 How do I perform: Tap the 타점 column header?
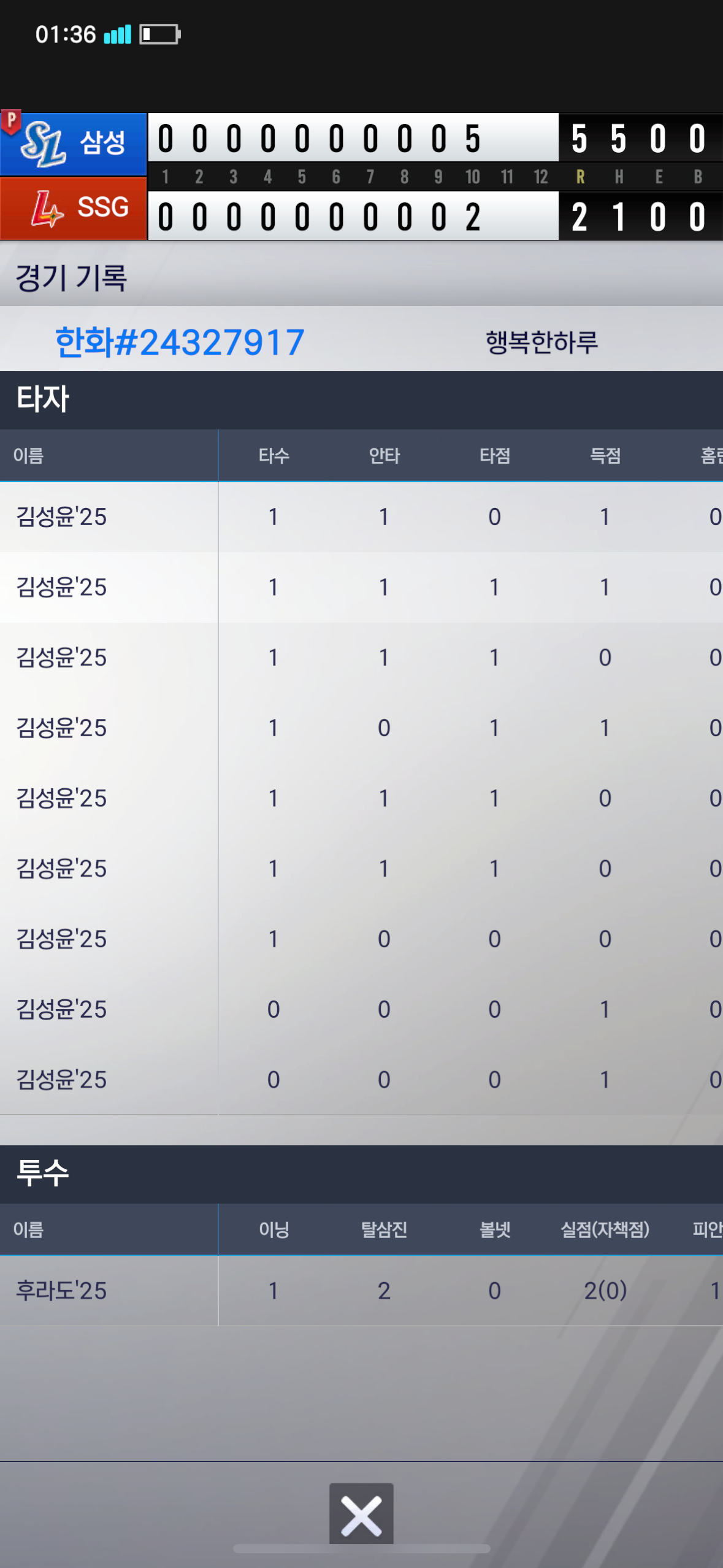(494, 456)
